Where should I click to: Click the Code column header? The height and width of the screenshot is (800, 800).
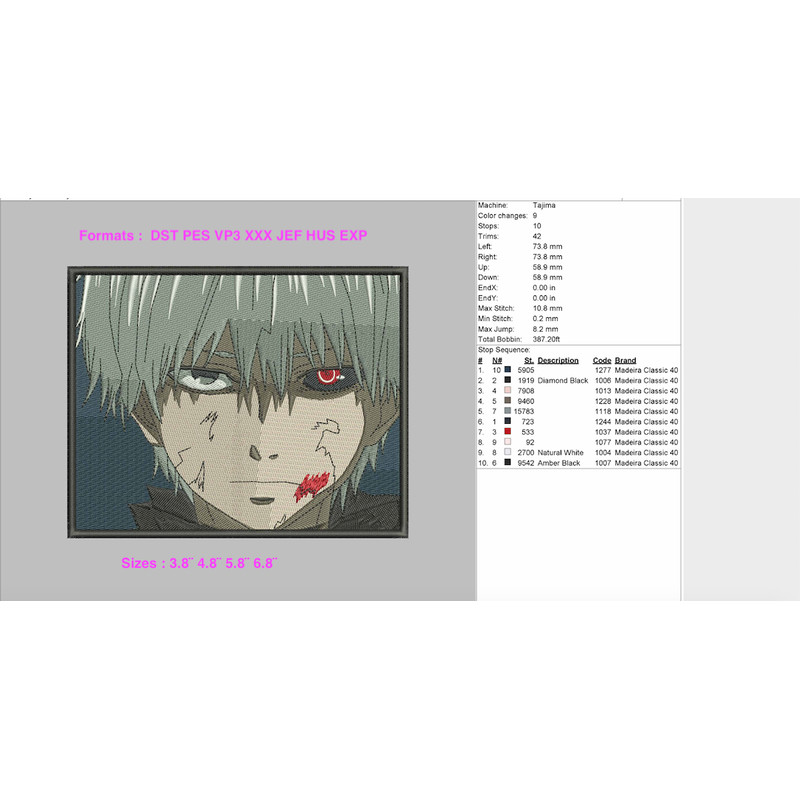pyautogui.click(x=602, y=360)
